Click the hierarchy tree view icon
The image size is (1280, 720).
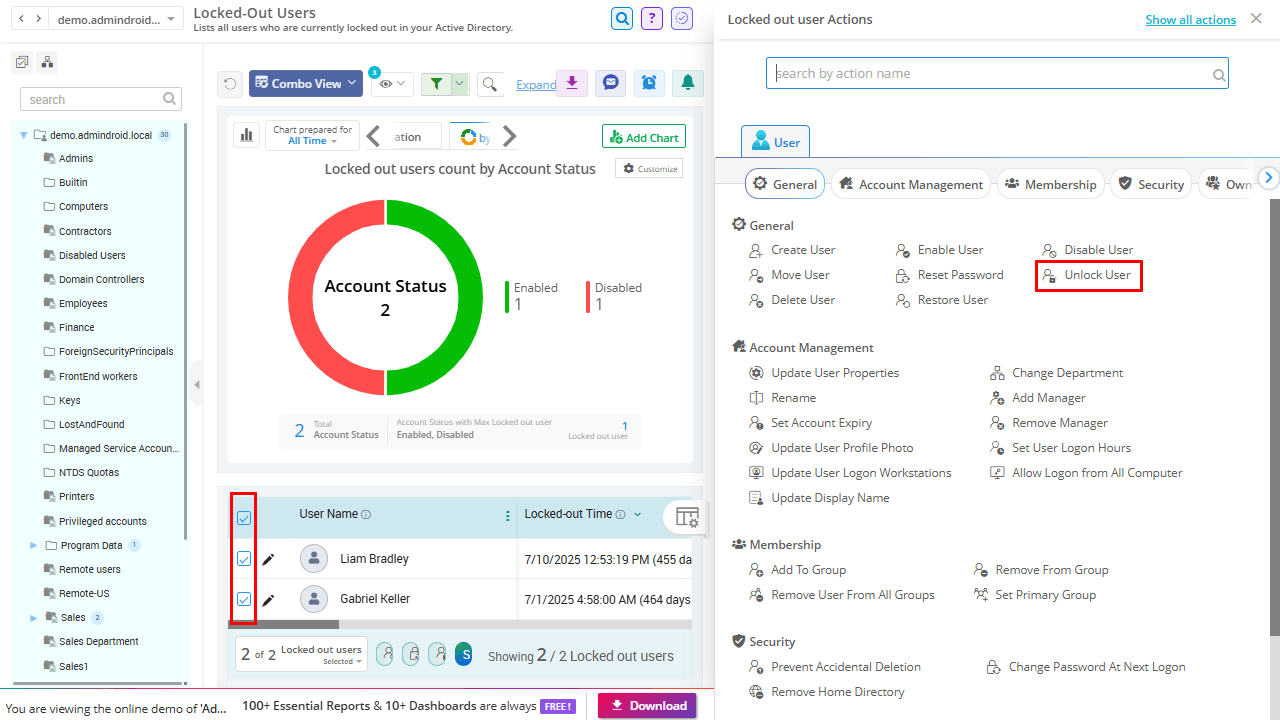(x=48, y=62)
